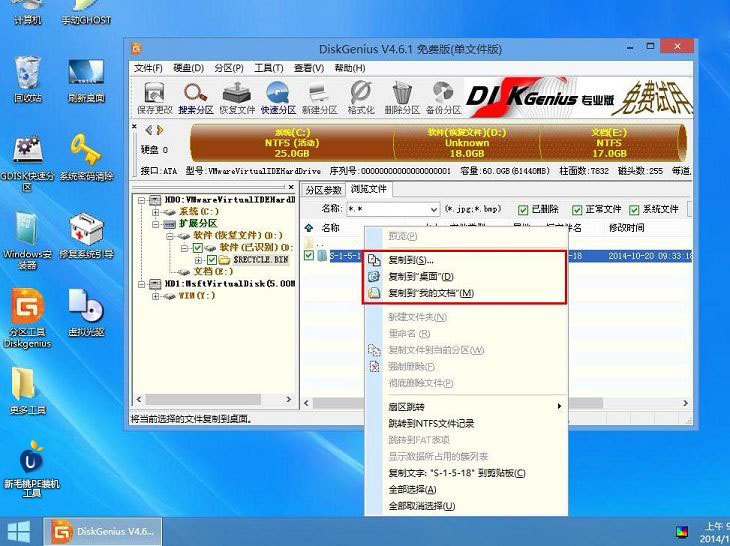The width and height of the screenshot is (730, 546).
Task: Select the 文档(E:) tree item
Action: click(x=213, y=272)
